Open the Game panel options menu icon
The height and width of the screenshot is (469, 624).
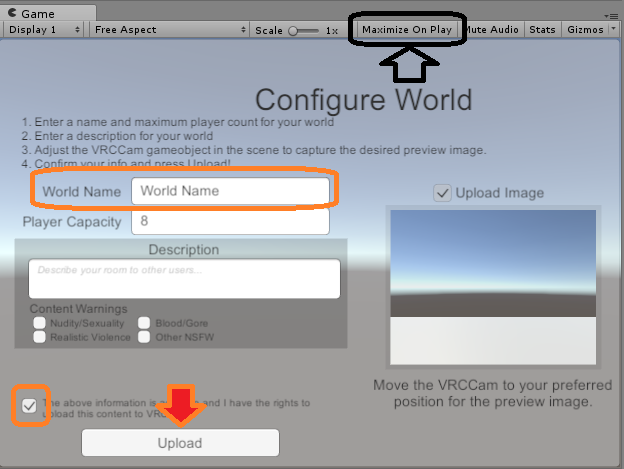coord(611,16)
